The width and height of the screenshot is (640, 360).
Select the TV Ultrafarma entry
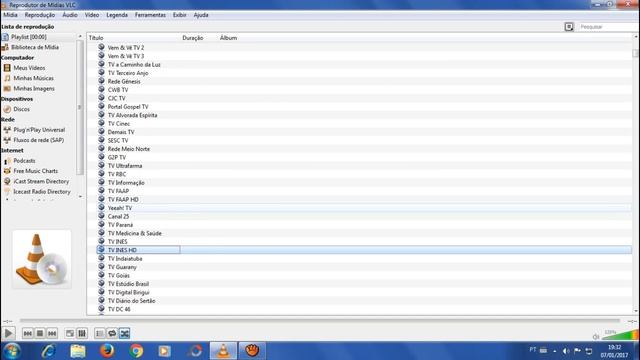point(125,166)
